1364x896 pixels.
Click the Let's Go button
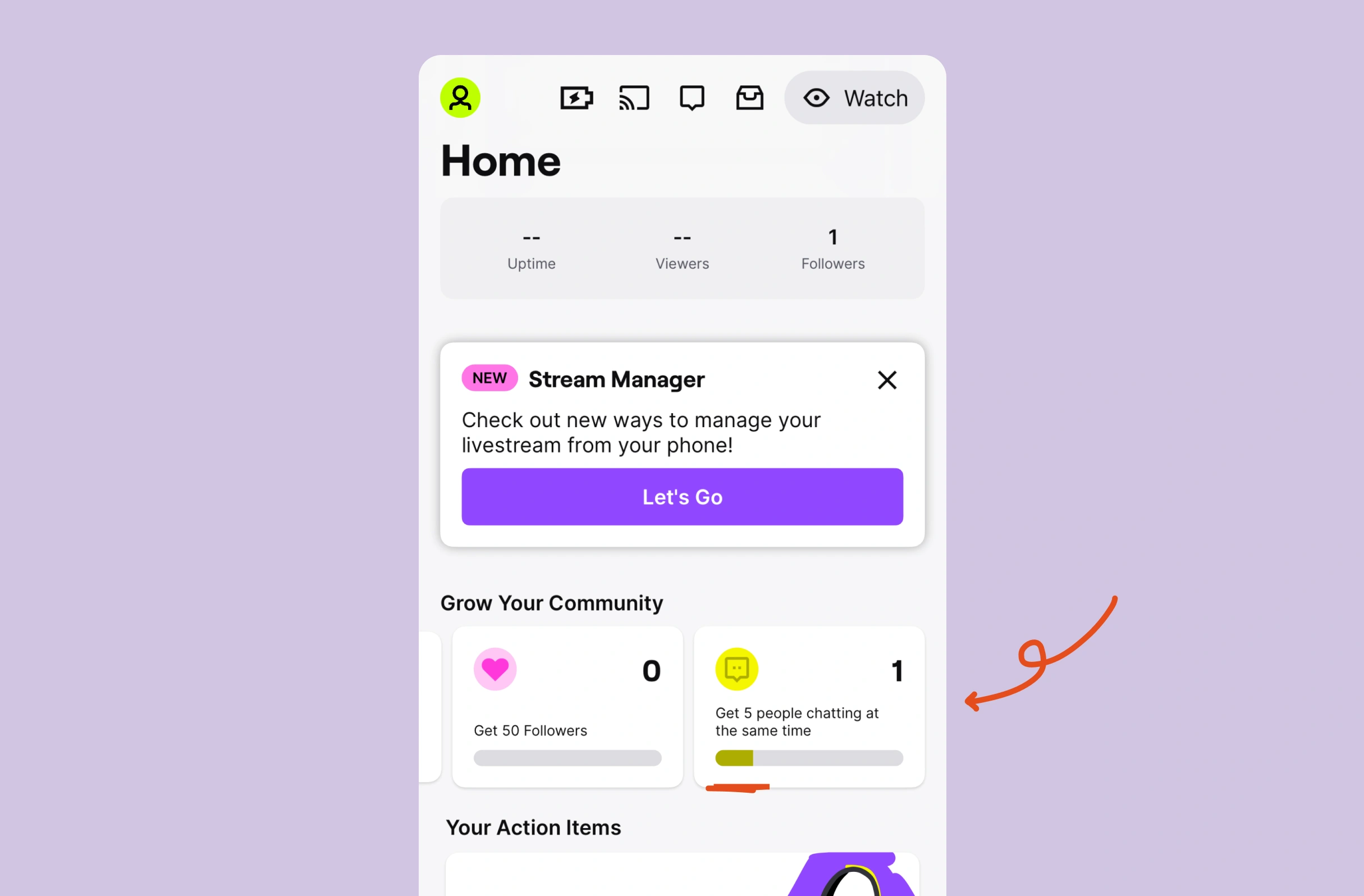pos(682,496)
